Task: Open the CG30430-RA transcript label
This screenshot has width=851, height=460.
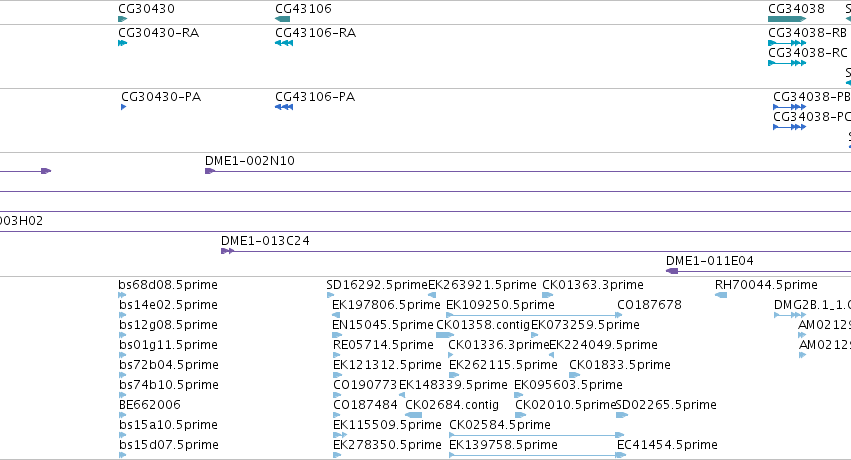Action: click(x=158, y=33)
